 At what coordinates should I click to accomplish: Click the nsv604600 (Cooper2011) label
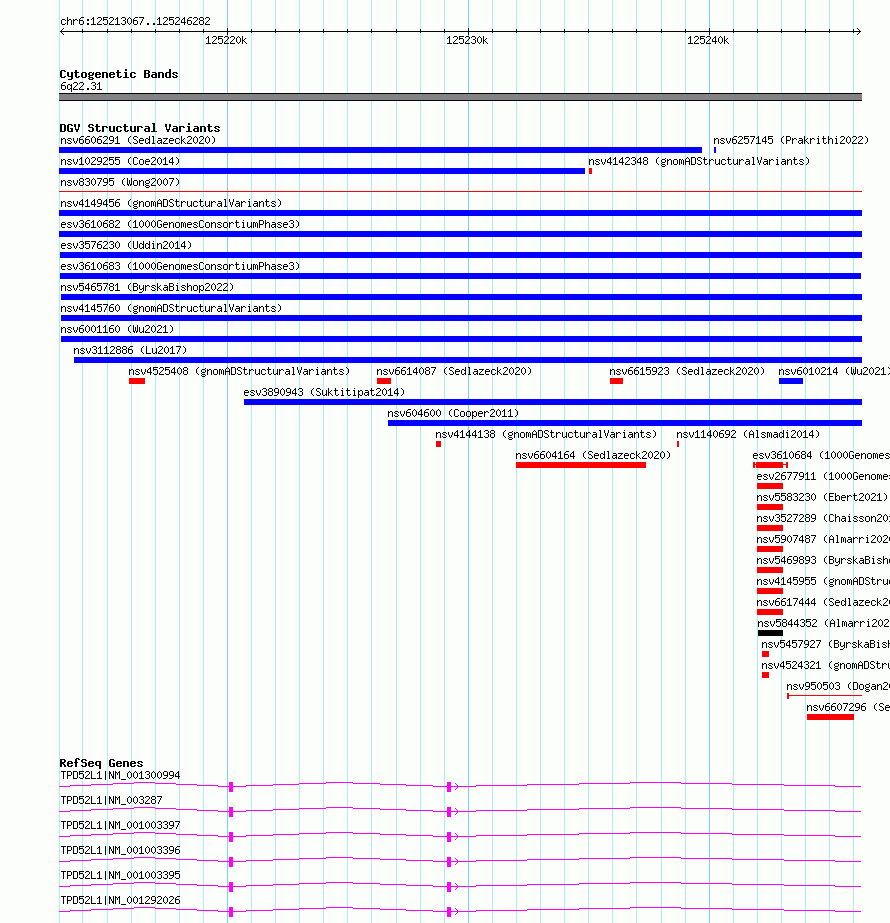click(453, 413)
